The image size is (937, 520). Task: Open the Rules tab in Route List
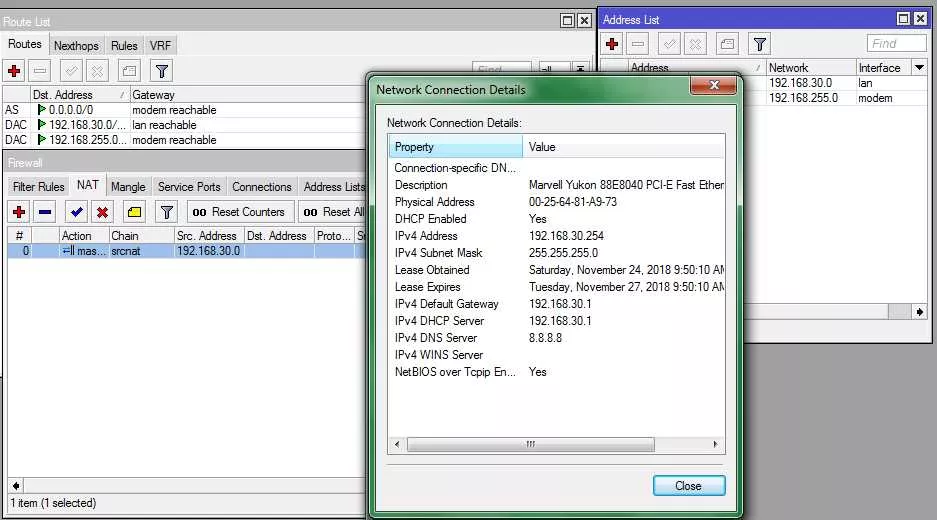coord(124,45)
